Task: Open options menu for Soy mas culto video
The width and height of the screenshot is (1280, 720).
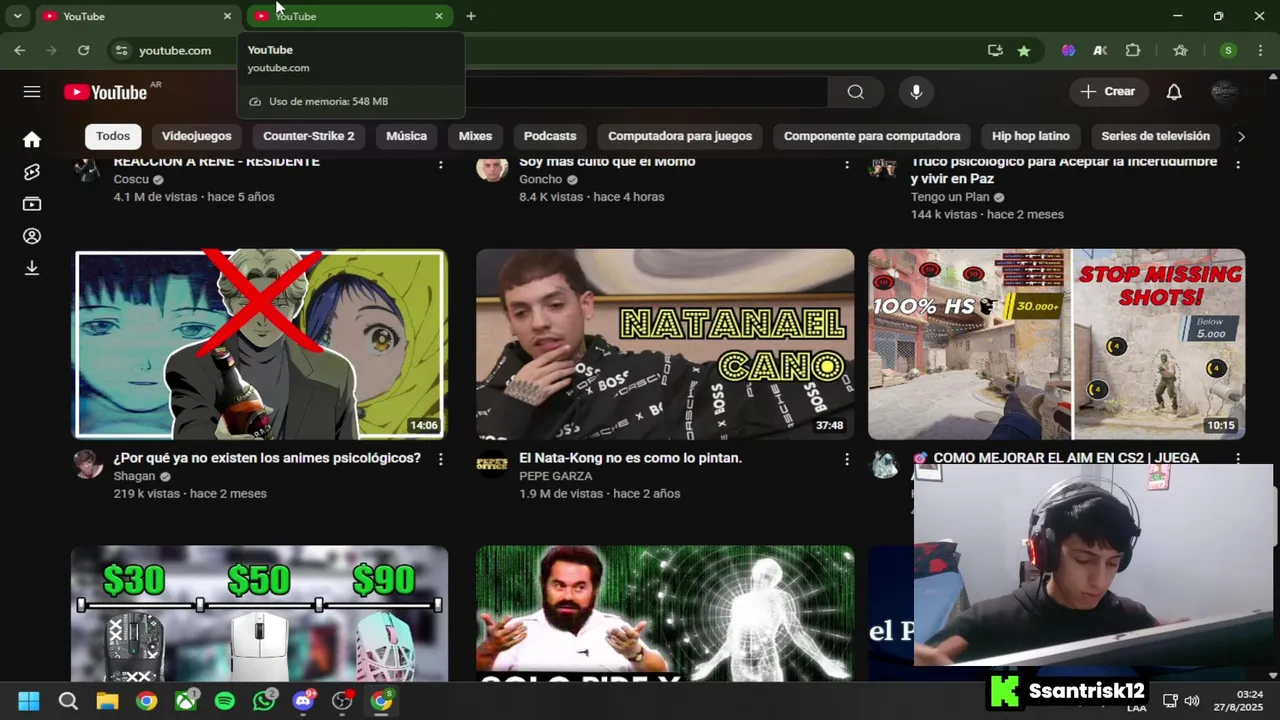Action: (847, 164)
